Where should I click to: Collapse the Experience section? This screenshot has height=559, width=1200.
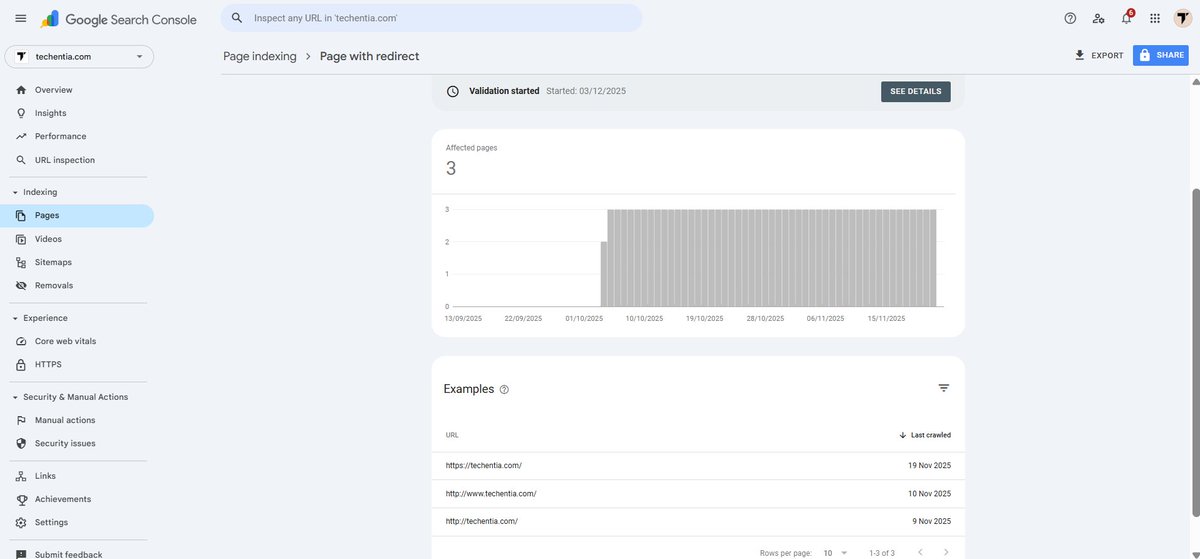[15, 318]
